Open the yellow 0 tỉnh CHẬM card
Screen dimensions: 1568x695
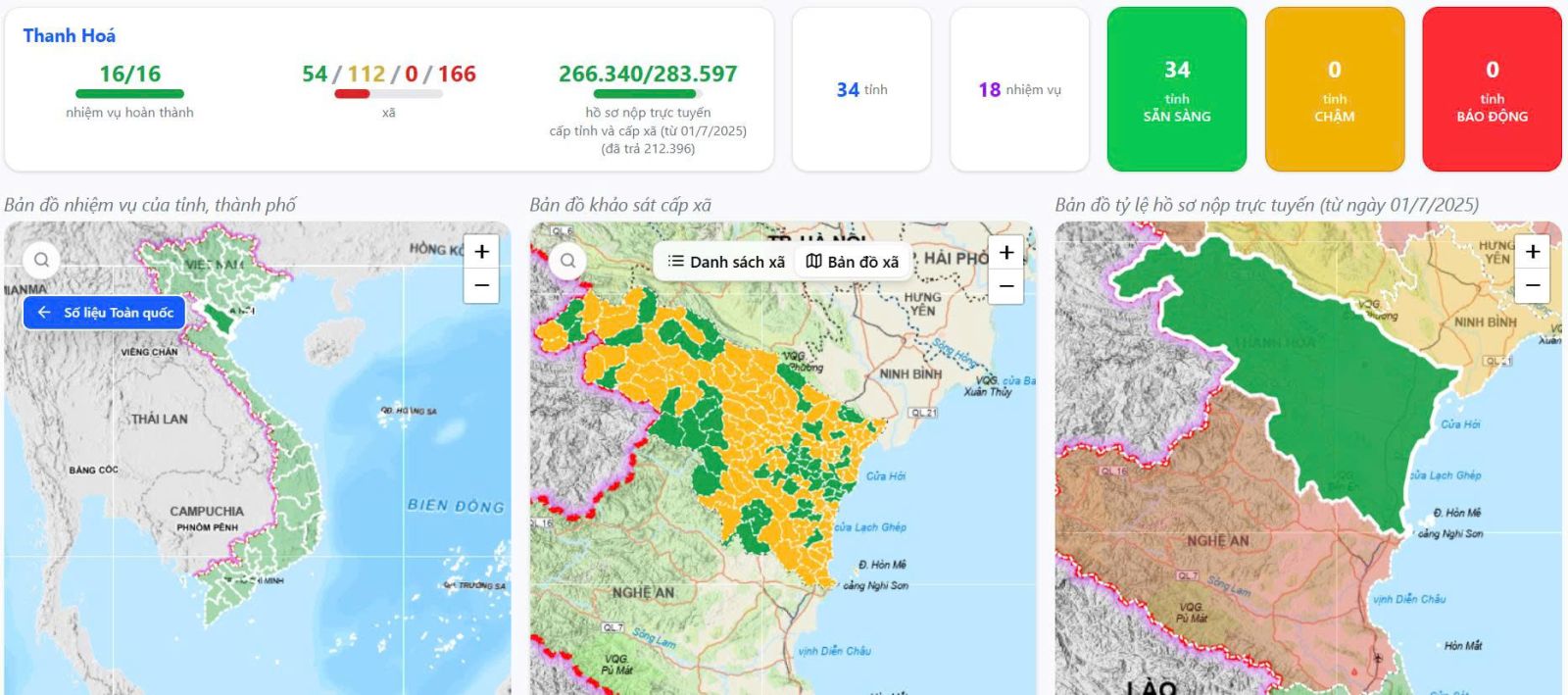[1334, 89]
